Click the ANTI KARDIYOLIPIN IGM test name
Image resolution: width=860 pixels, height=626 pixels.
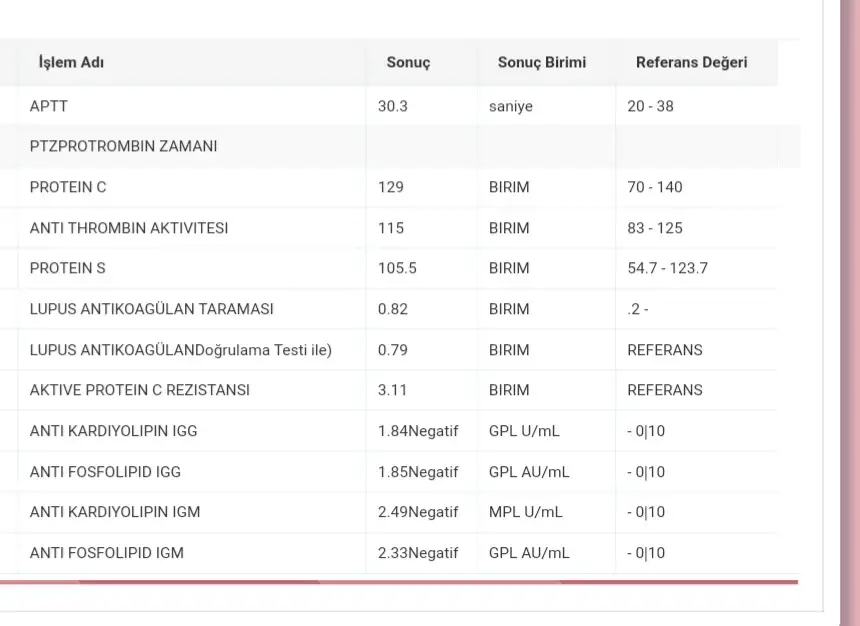(x=115, y=512)
